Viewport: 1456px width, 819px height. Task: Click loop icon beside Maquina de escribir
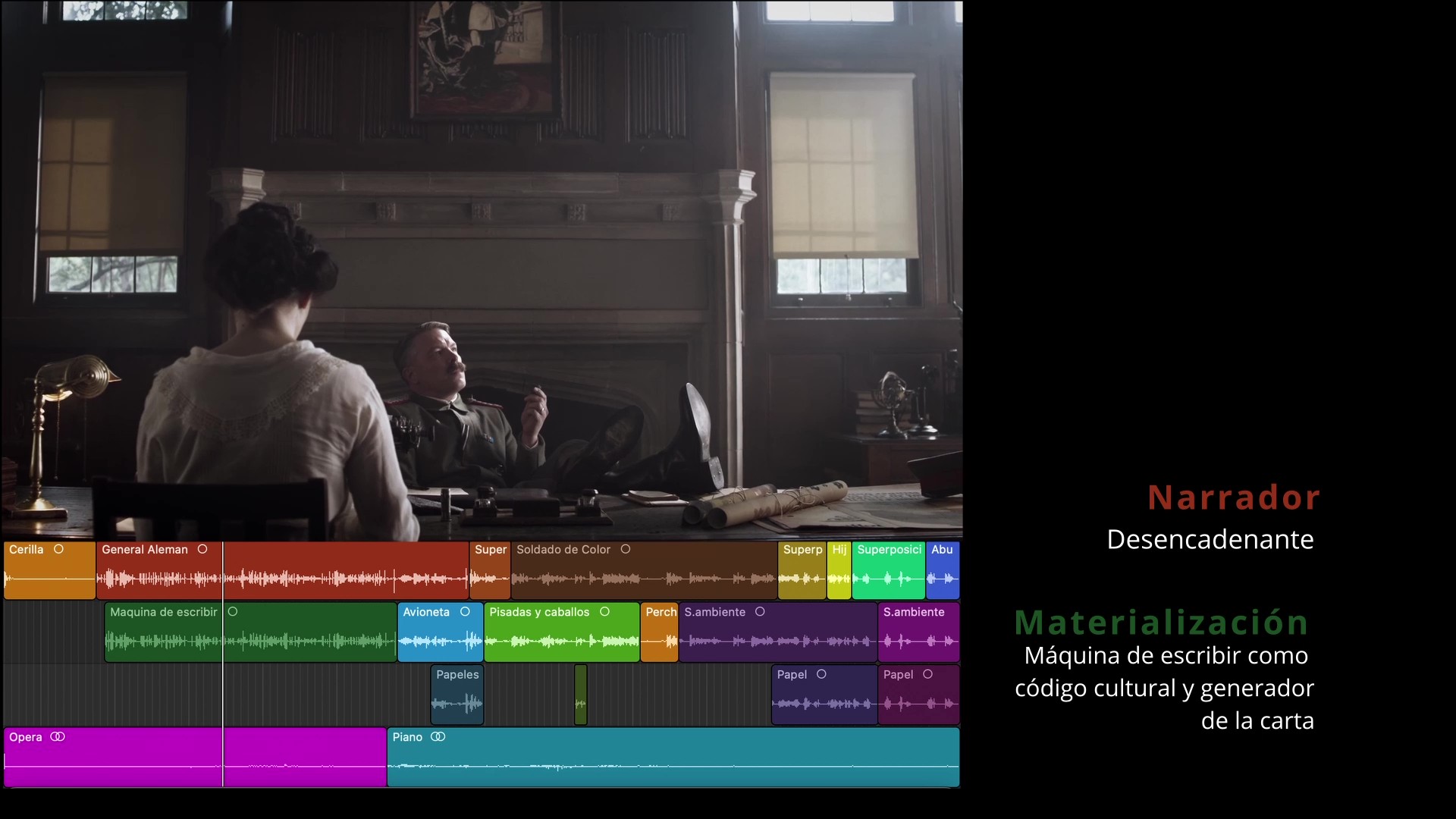[x=233, y=611]
